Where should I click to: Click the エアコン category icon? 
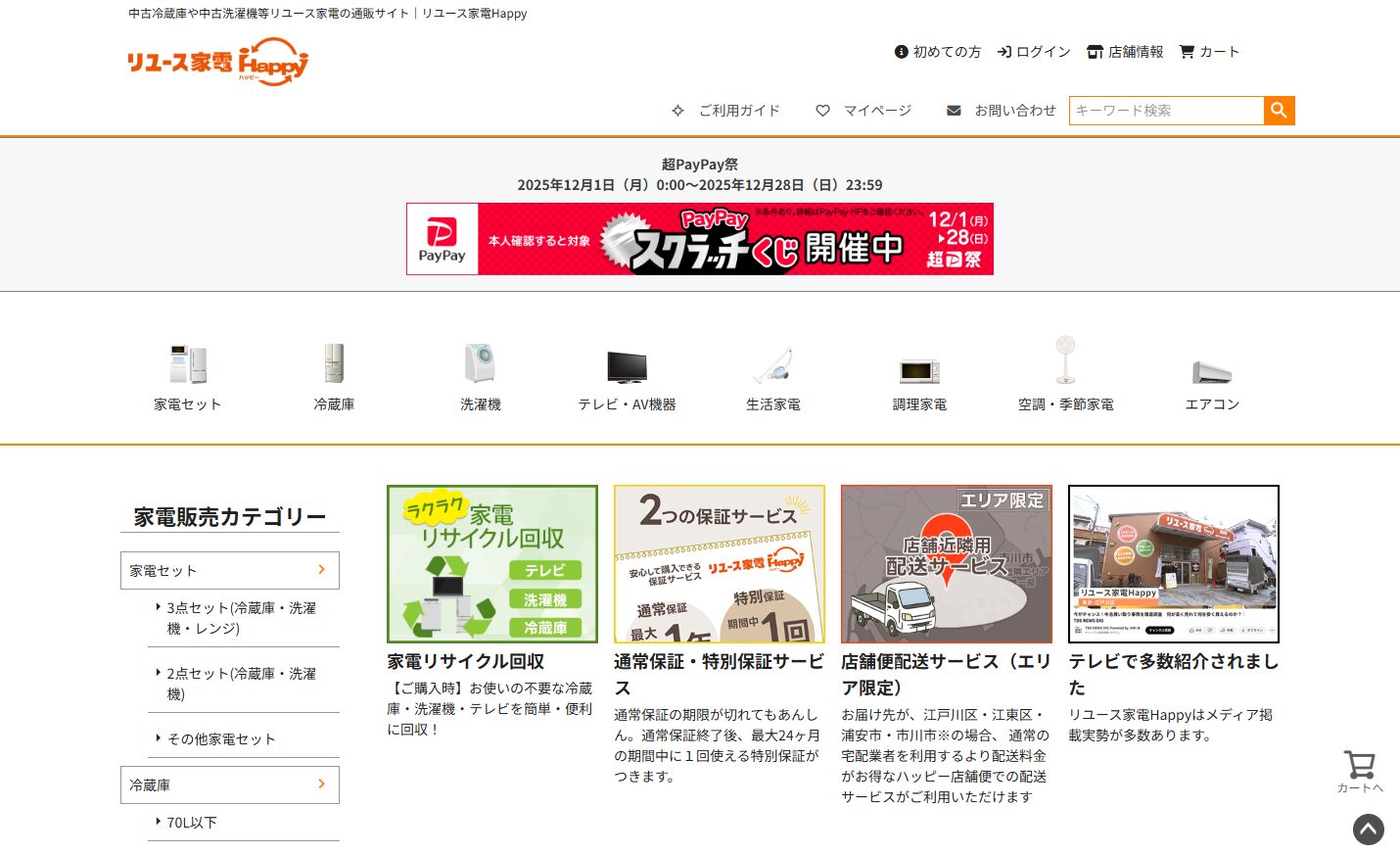pyautogui.click(x=1211, y=370)
